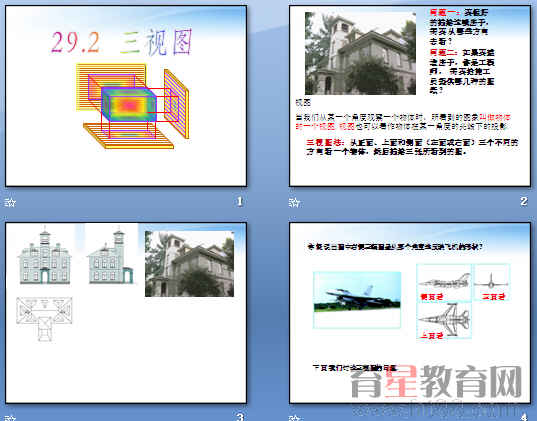Select slide 4 by its top question text
This screenshot has width=537, height=421.
click(397, 247)
